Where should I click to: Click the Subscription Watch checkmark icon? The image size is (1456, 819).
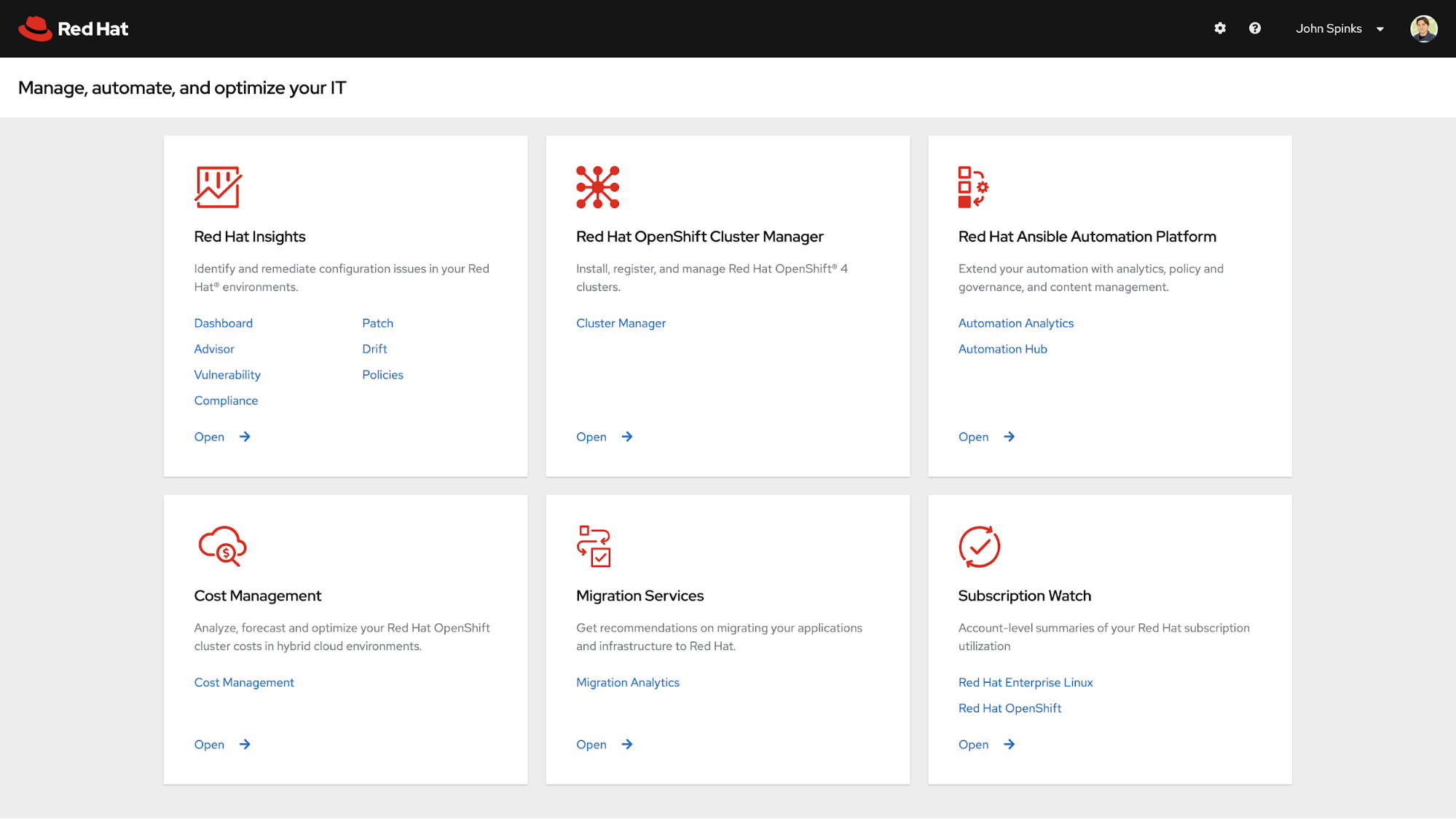tap(979, 546)
